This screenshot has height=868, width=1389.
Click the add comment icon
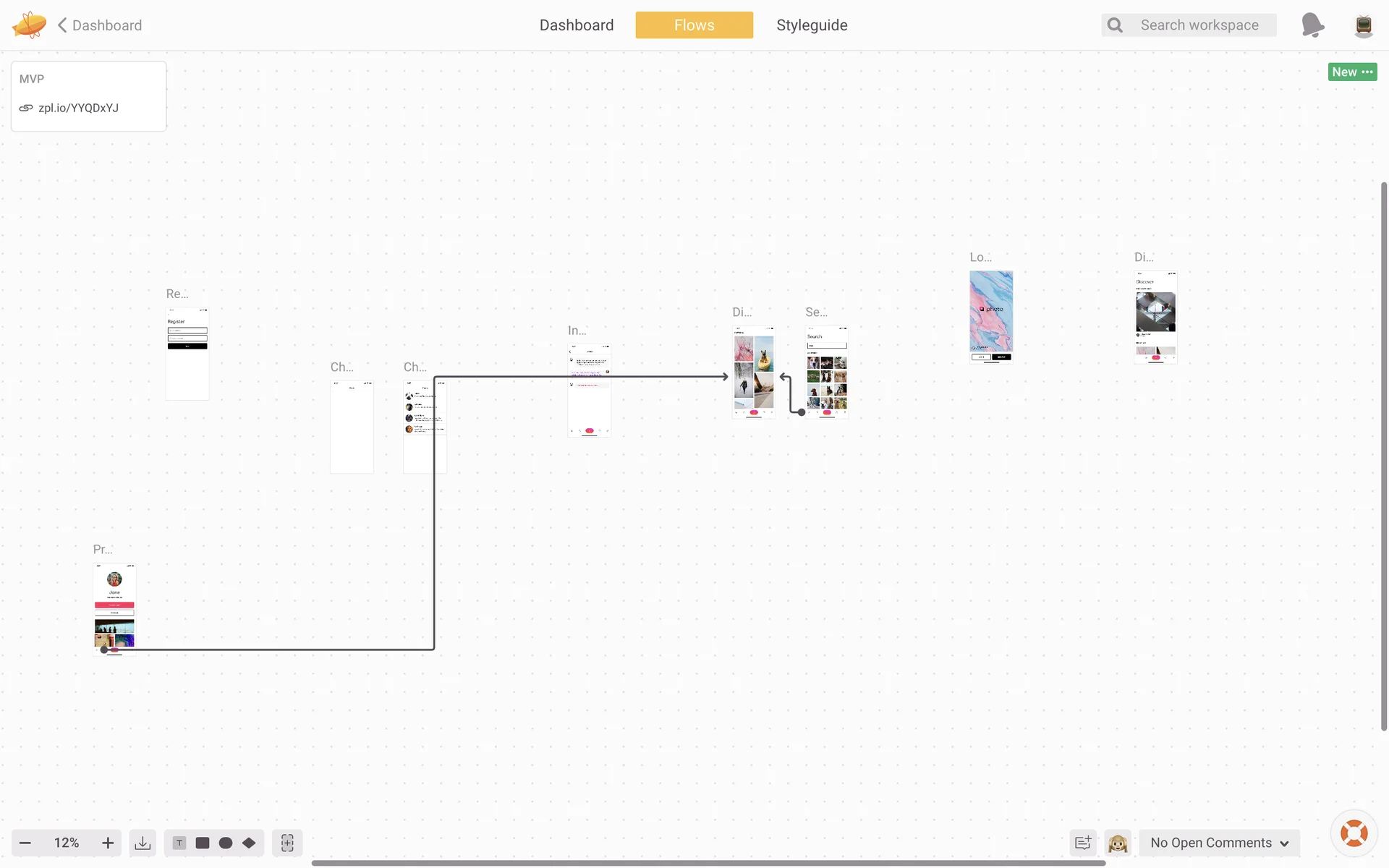pyautogui.click(x=1083, y=843)
